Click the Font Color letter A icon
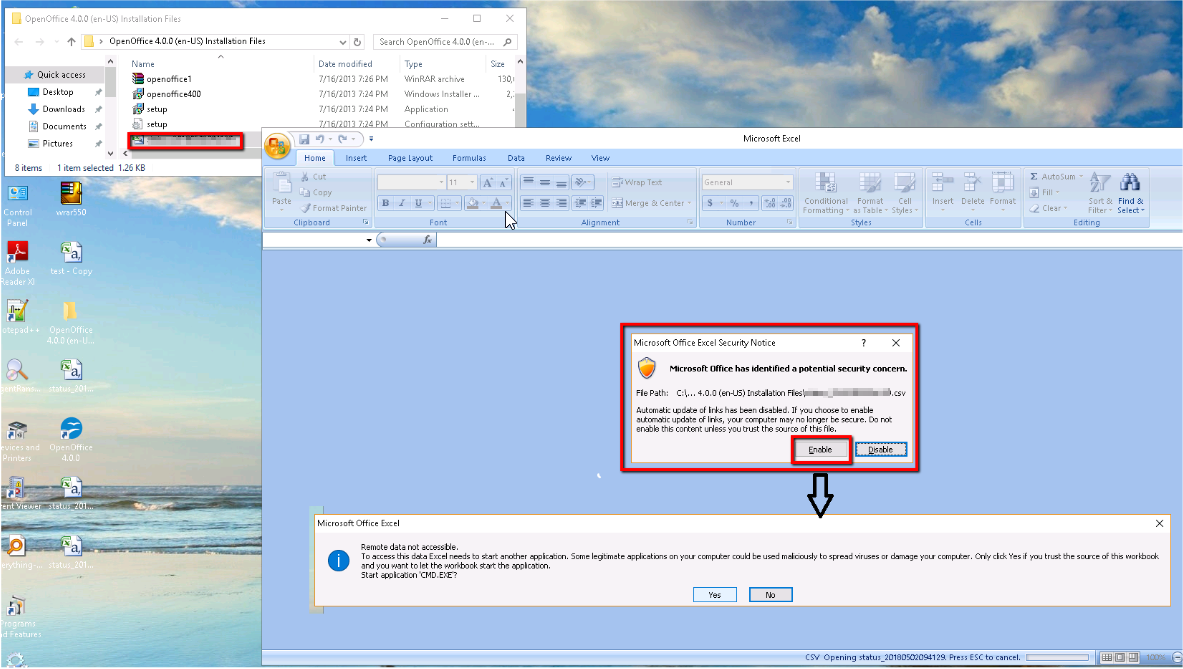The image size is (1183, 669). (x=496, y=203)
